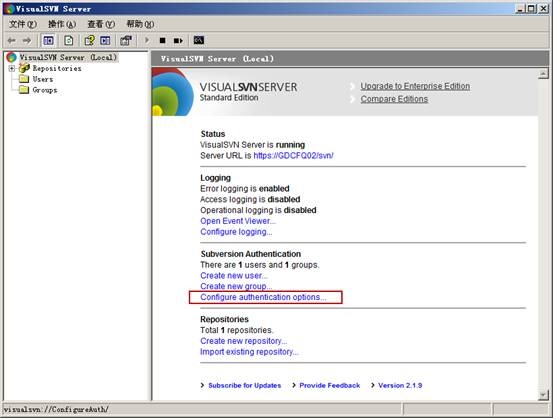Screen dimensions: 553x418
Task: Click 'There are 1 users and 1 groups' text
Action: 260,265
